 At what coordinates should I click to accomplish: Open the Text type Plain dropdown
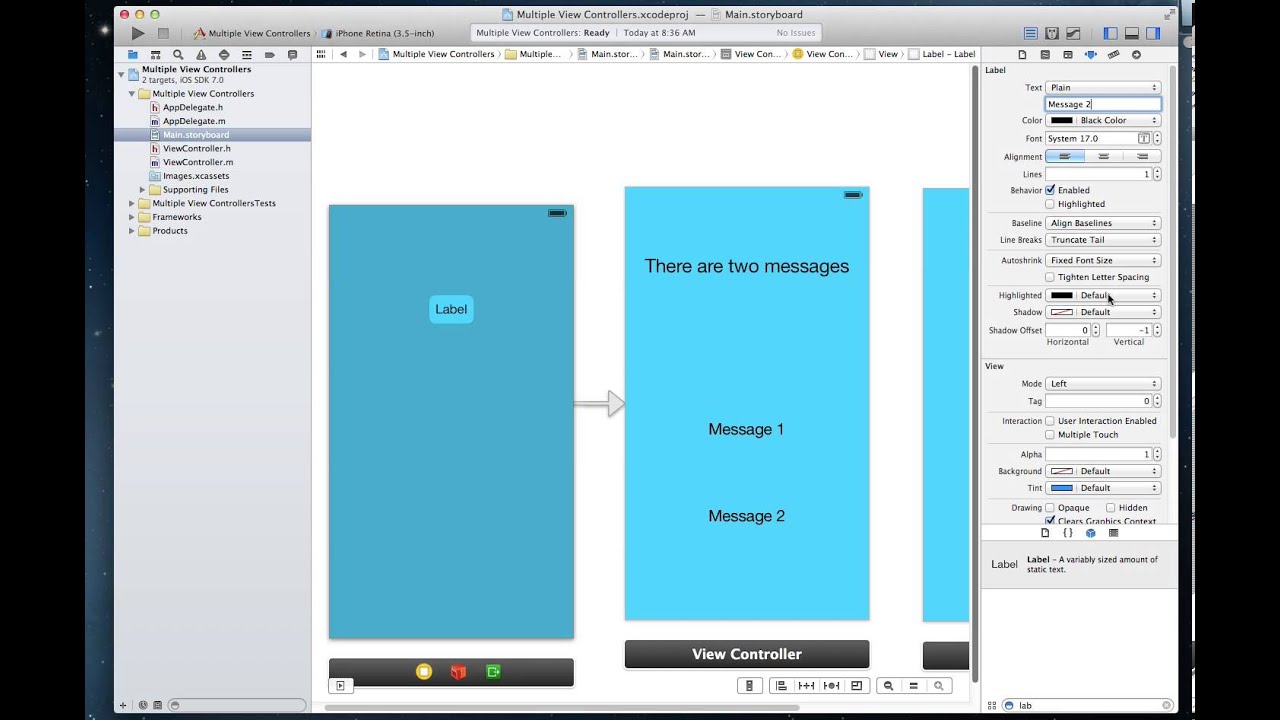coord(1103,88)
